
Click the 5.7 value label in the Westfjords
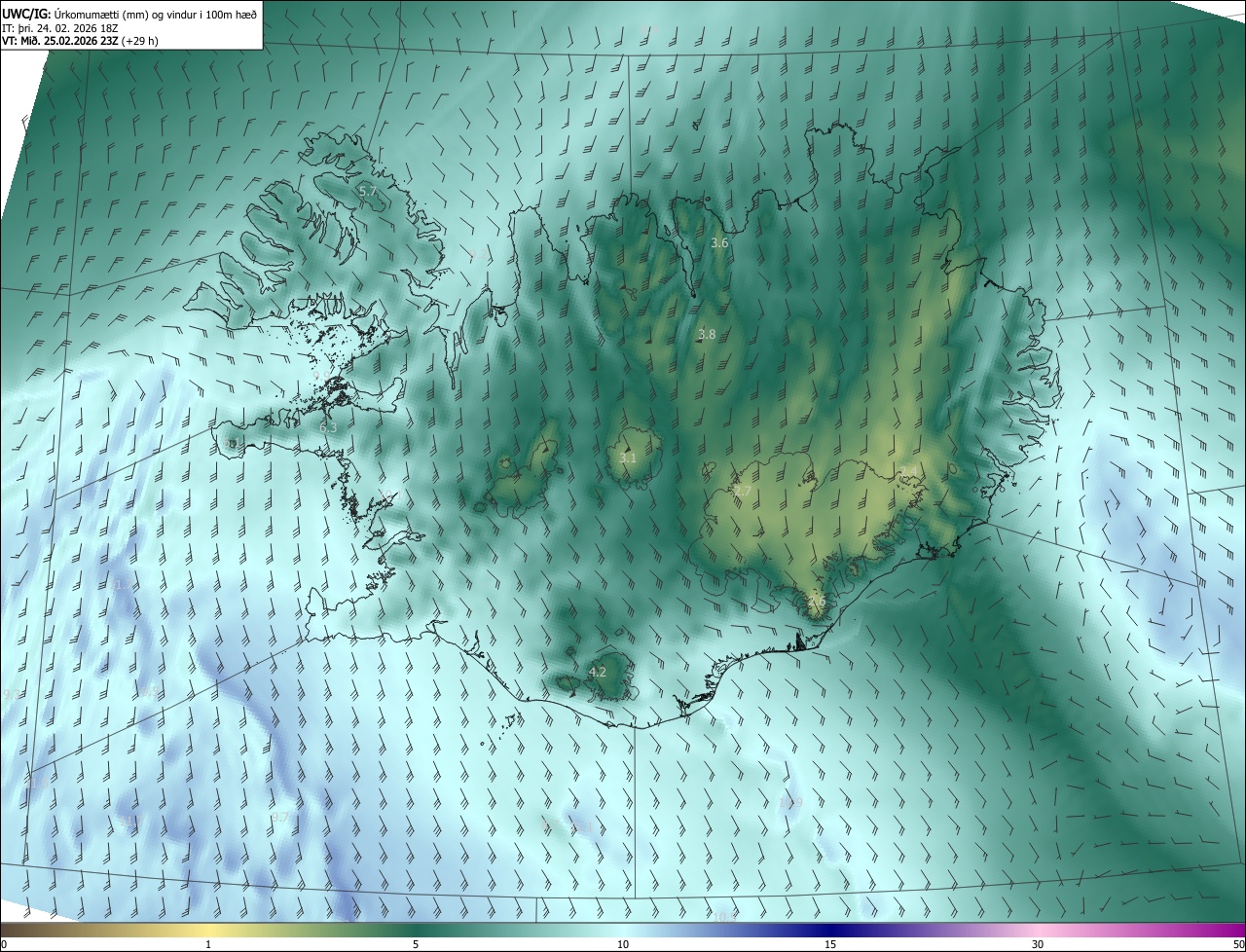pos(368,192)
